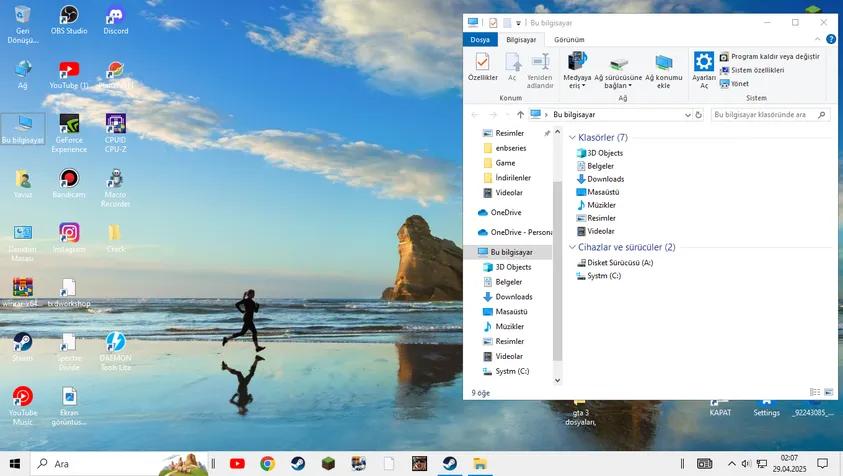Switch to the Bilgisayar ribbon tab

521,39
